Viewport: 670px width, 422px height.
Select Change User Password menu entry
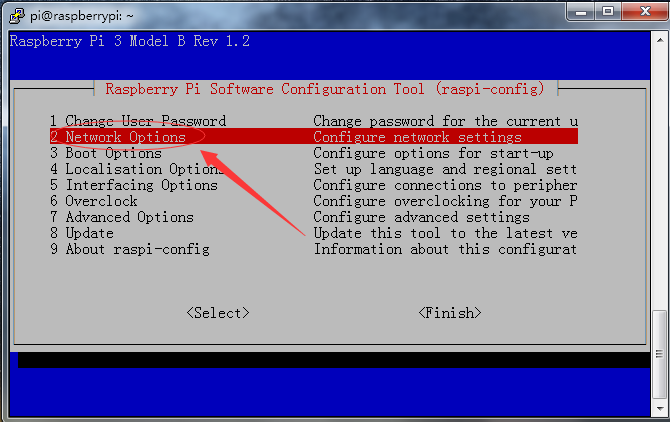pyautogui.click(x=138, y=121)
